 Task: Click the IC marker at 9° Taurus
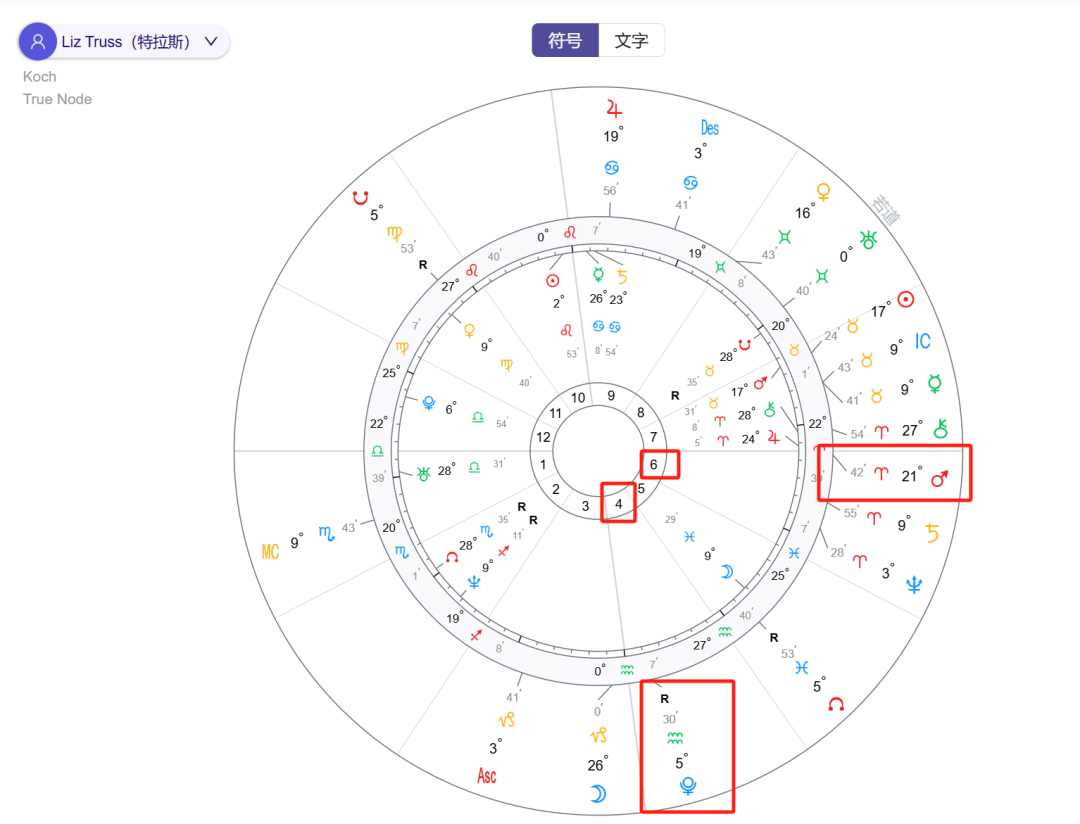tap(922, 341)
